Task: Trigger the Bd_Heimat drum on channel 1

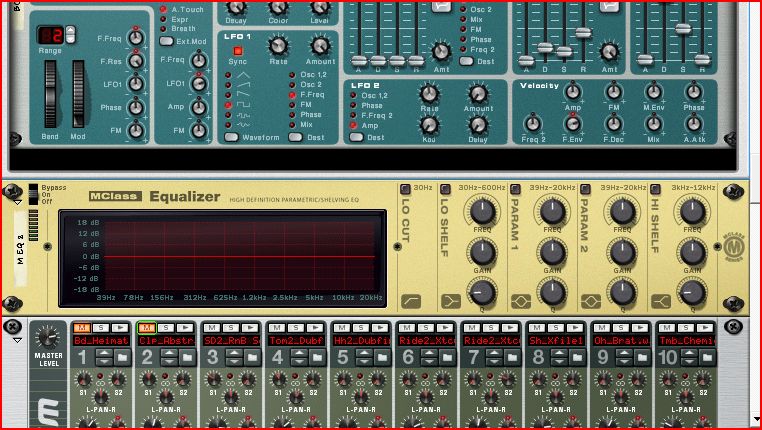Action: (x=120, y=328)
